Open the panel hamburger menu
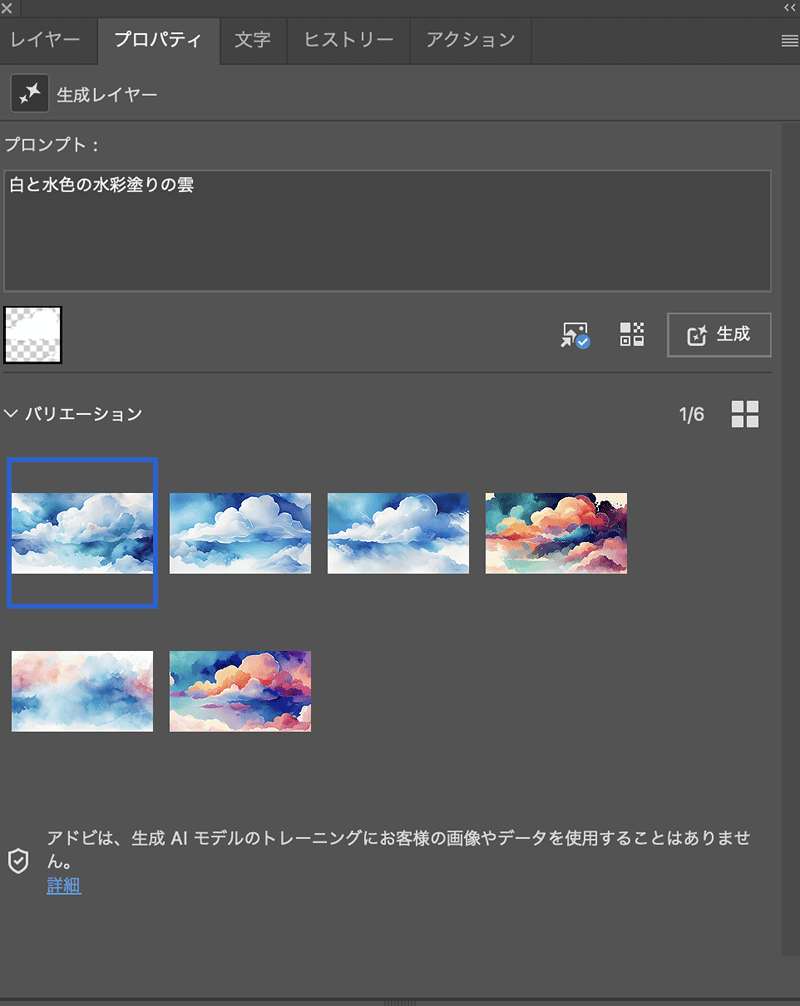This screenshot has width=800, height=1006. click(789, 41)
